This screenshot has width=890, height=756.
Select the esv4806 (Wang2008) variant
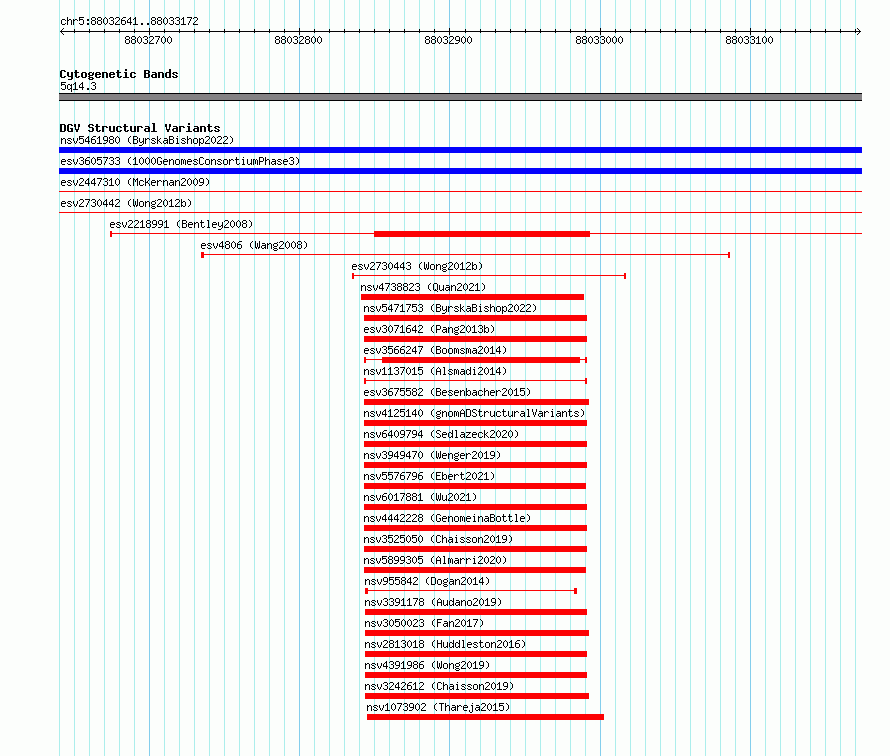click(254, 245)
